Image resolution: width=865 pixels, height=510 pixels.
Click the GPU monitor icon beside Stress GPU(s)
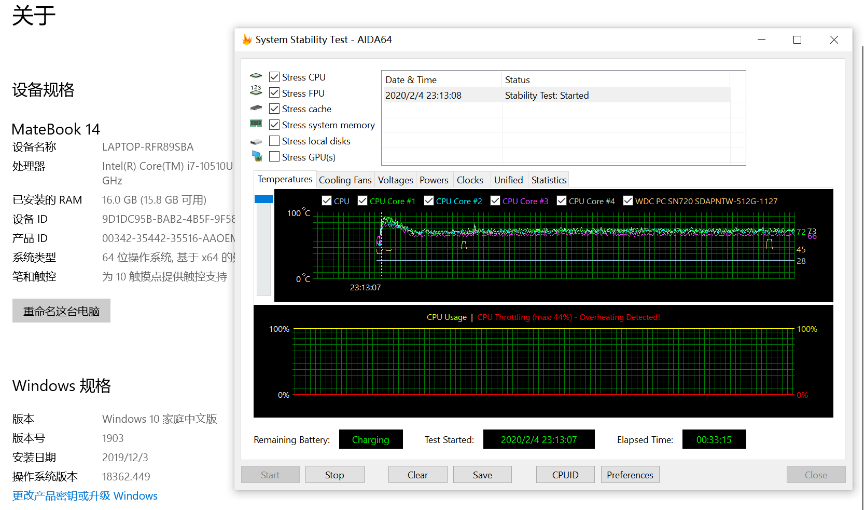(256, 157)
